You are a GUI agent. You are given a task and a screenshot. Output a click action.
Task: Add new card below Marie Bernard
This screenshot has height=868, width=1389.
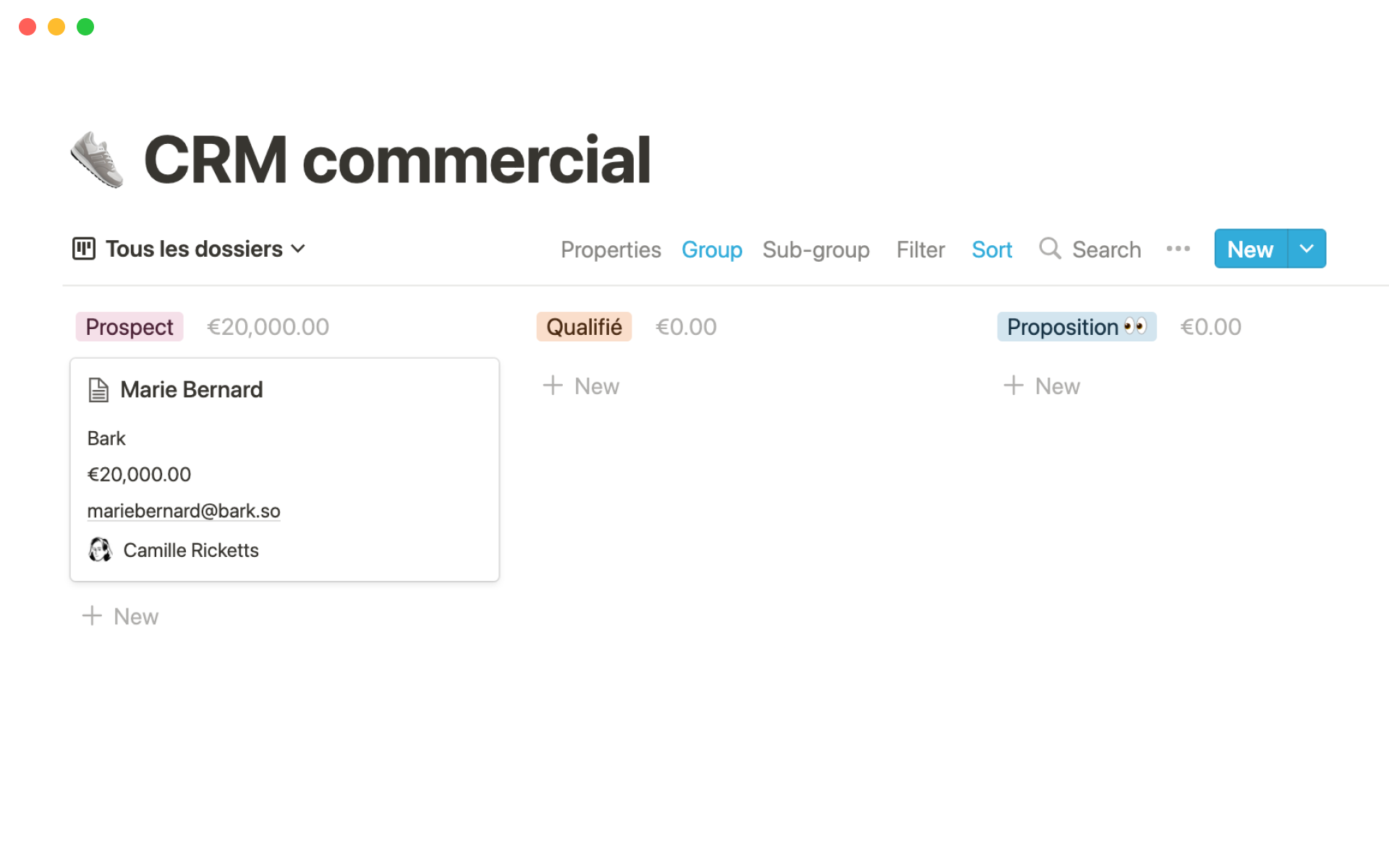121,616
